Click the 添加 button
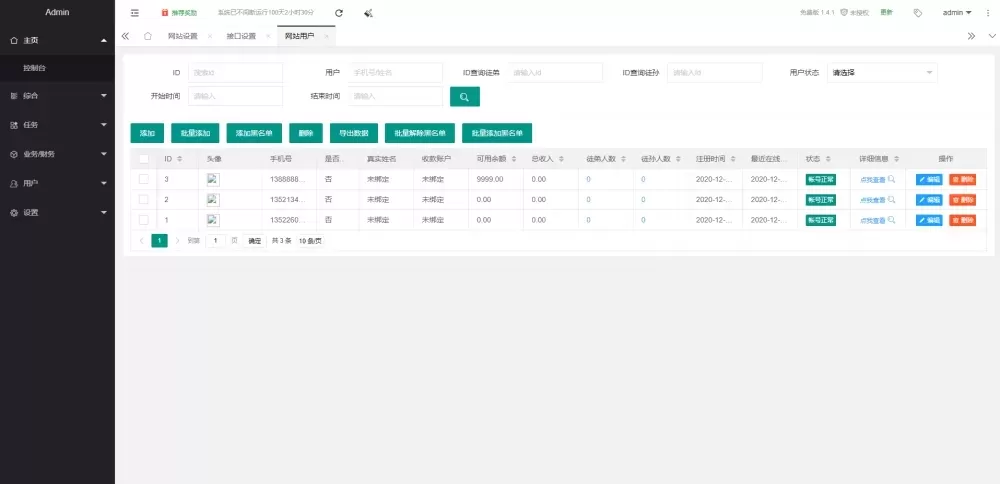This screenshot has height=484, width=1000. pyautogui.click(x=147, y=133)
